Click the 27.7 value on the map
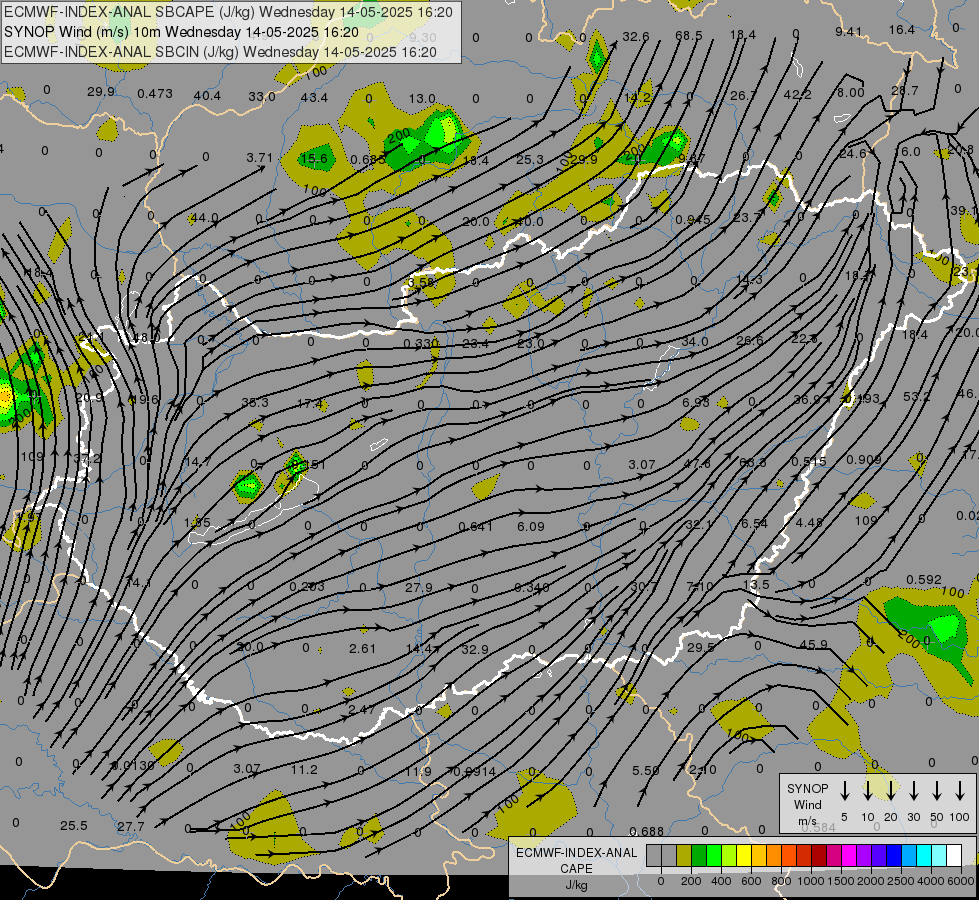The image size is (979, 900). [x=130, y=827]
